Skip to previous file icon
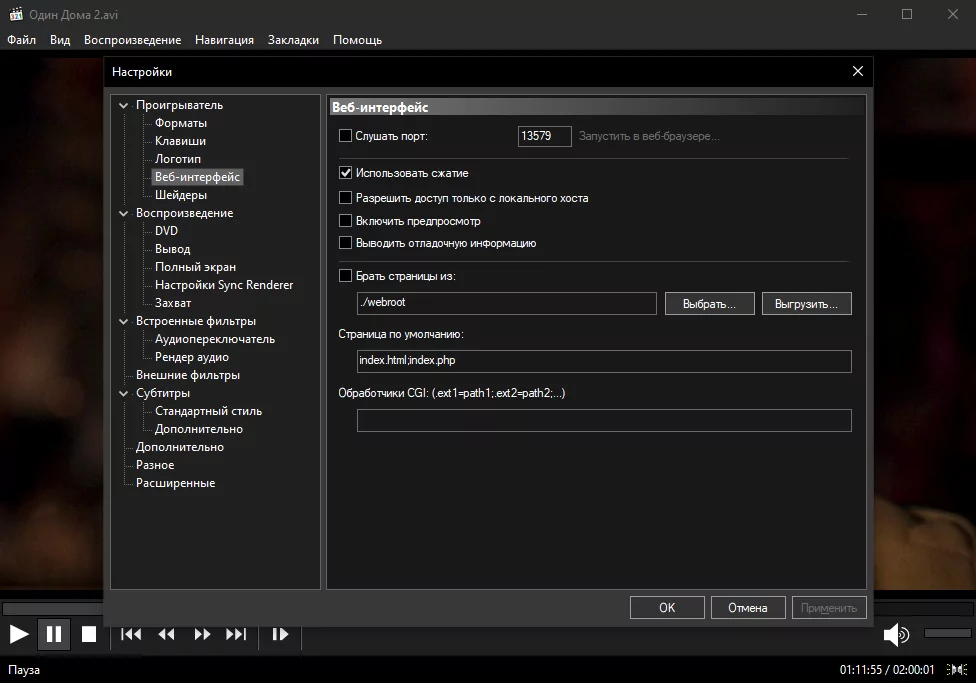This screenshot has width=976, height=683. (131, 634)
